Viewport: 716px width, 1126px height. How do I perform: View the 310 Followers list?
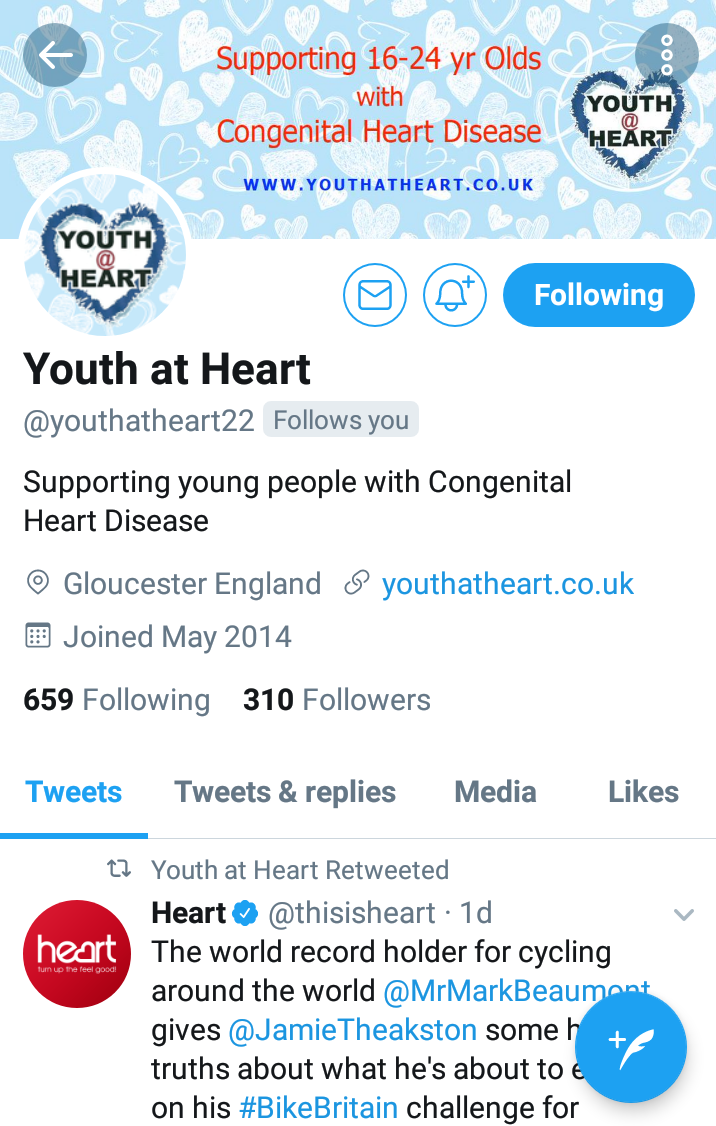click(x=337, y=699)
